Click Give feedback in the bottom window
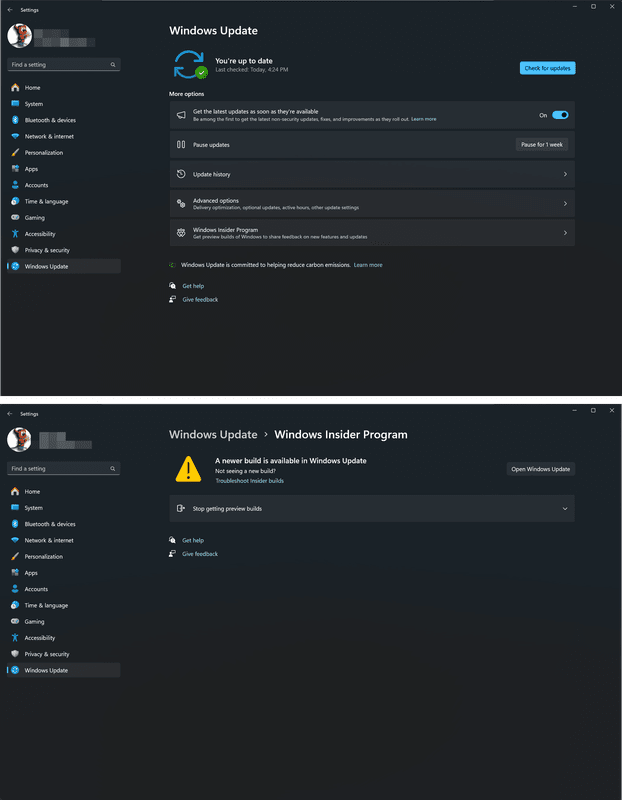The image size is (622, 800). click(200, 554)
